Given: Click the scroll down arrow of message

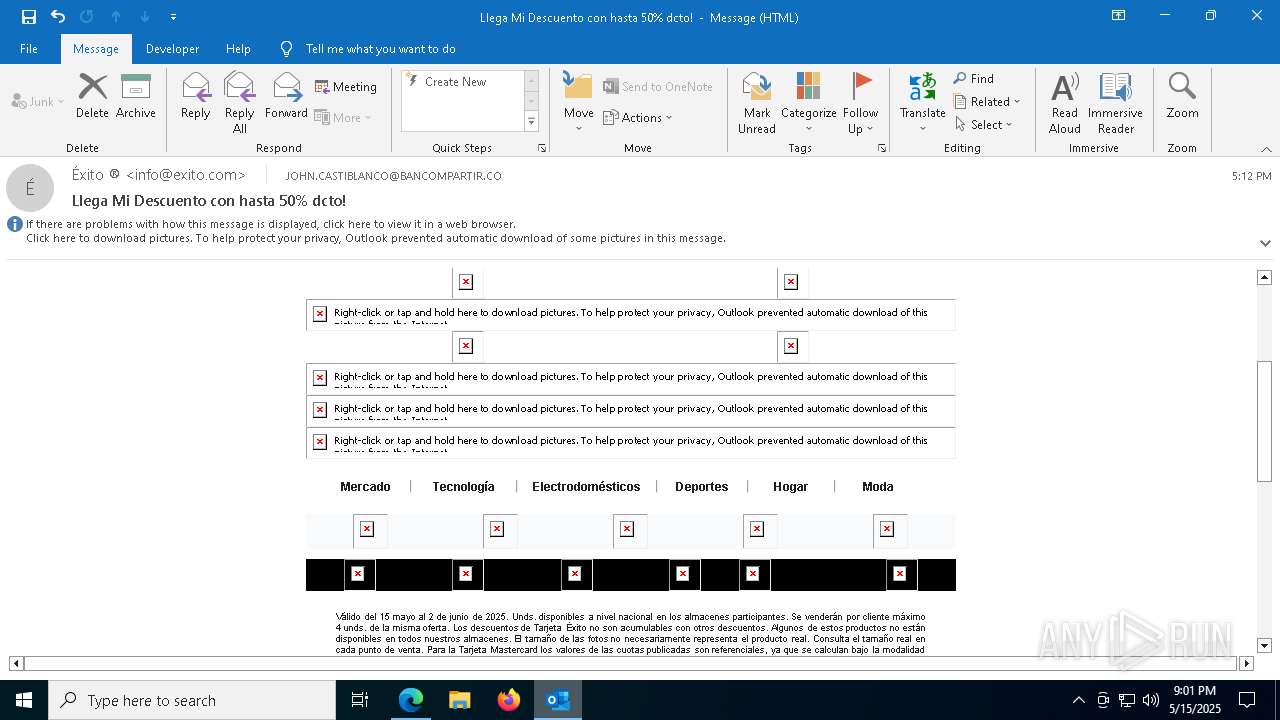Looking at the screenshot, I should coord(1264,646).
